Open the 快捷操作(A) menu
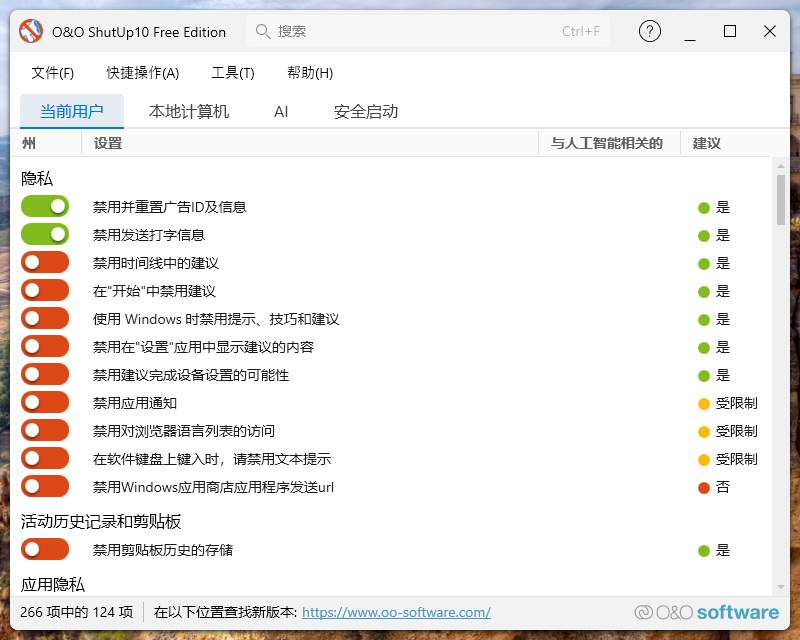 click(143, 73)
